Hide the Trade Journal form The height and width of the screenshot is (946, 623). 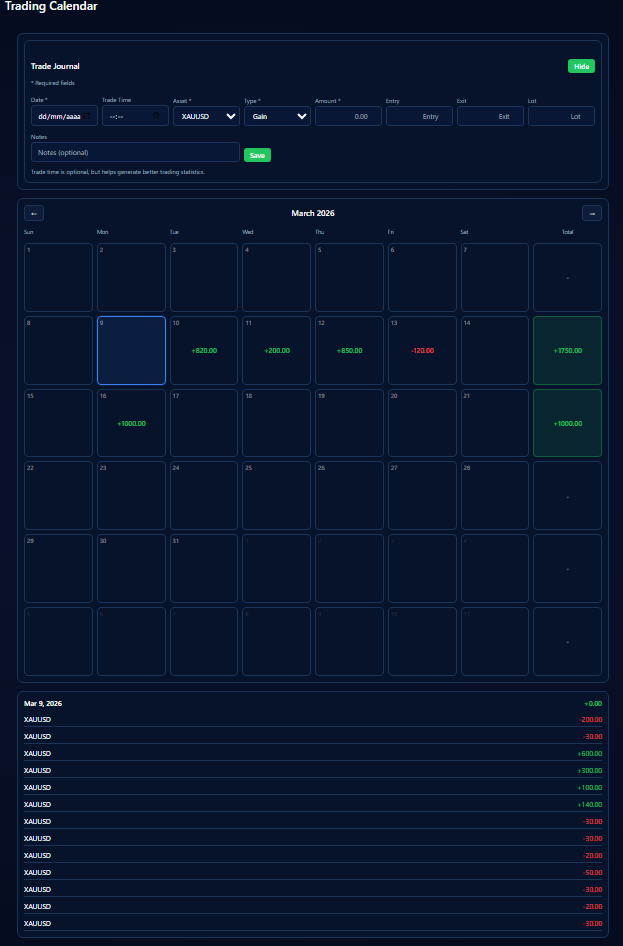click(581, 66)
